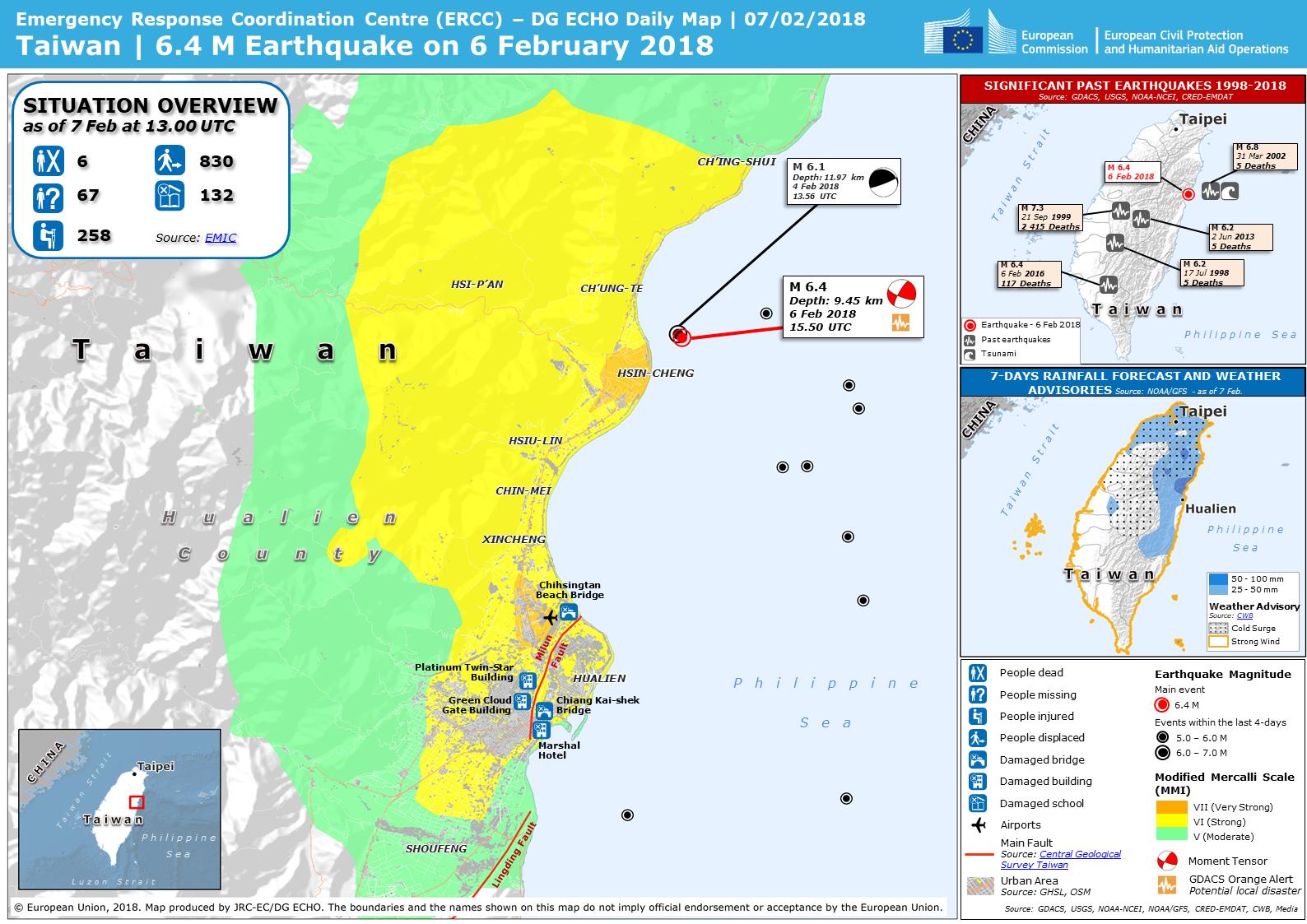Click the green V (Moderate) legend swatch

click(x=1171, y=836)
